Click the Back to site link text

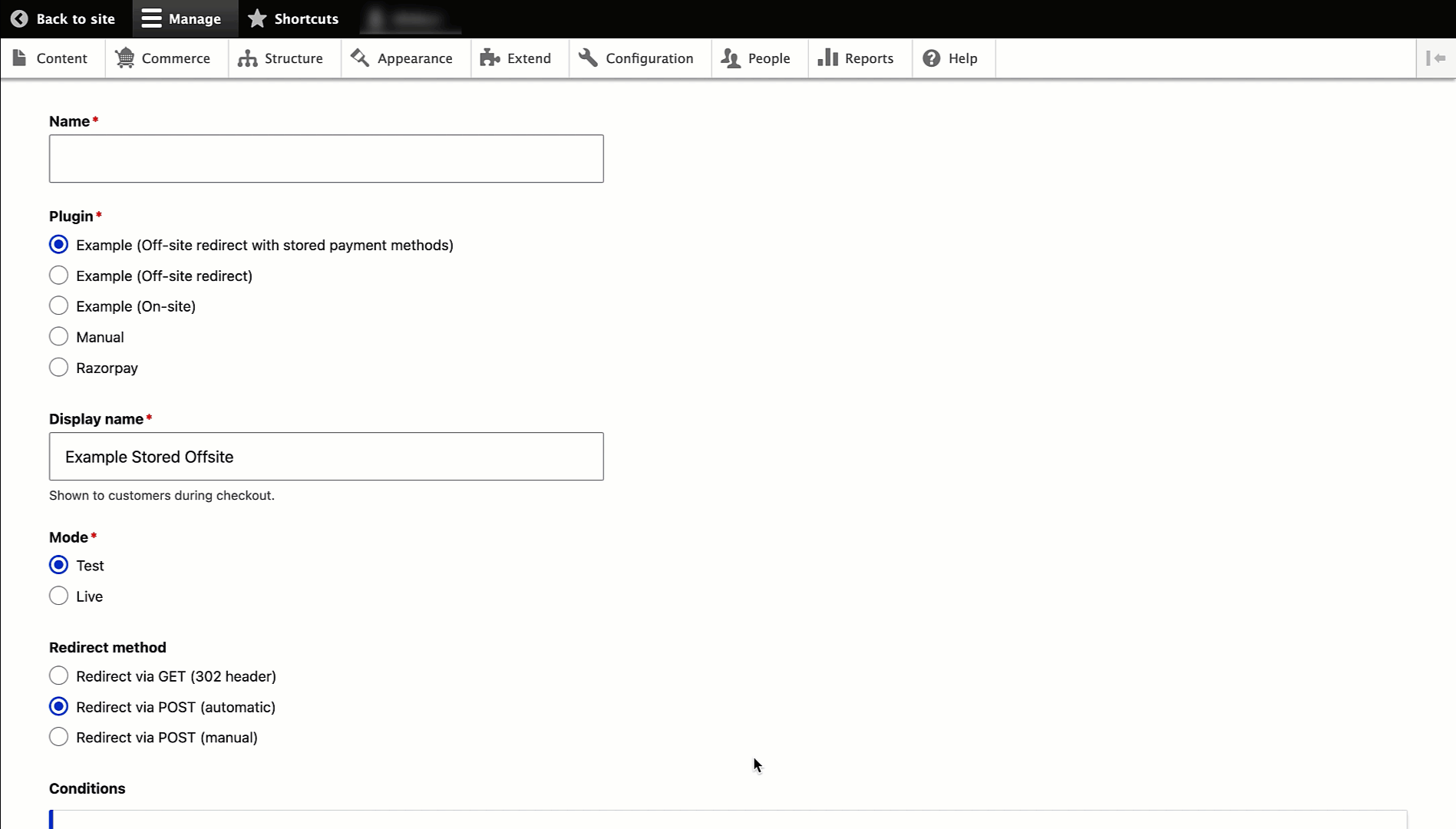pos(75,18)
